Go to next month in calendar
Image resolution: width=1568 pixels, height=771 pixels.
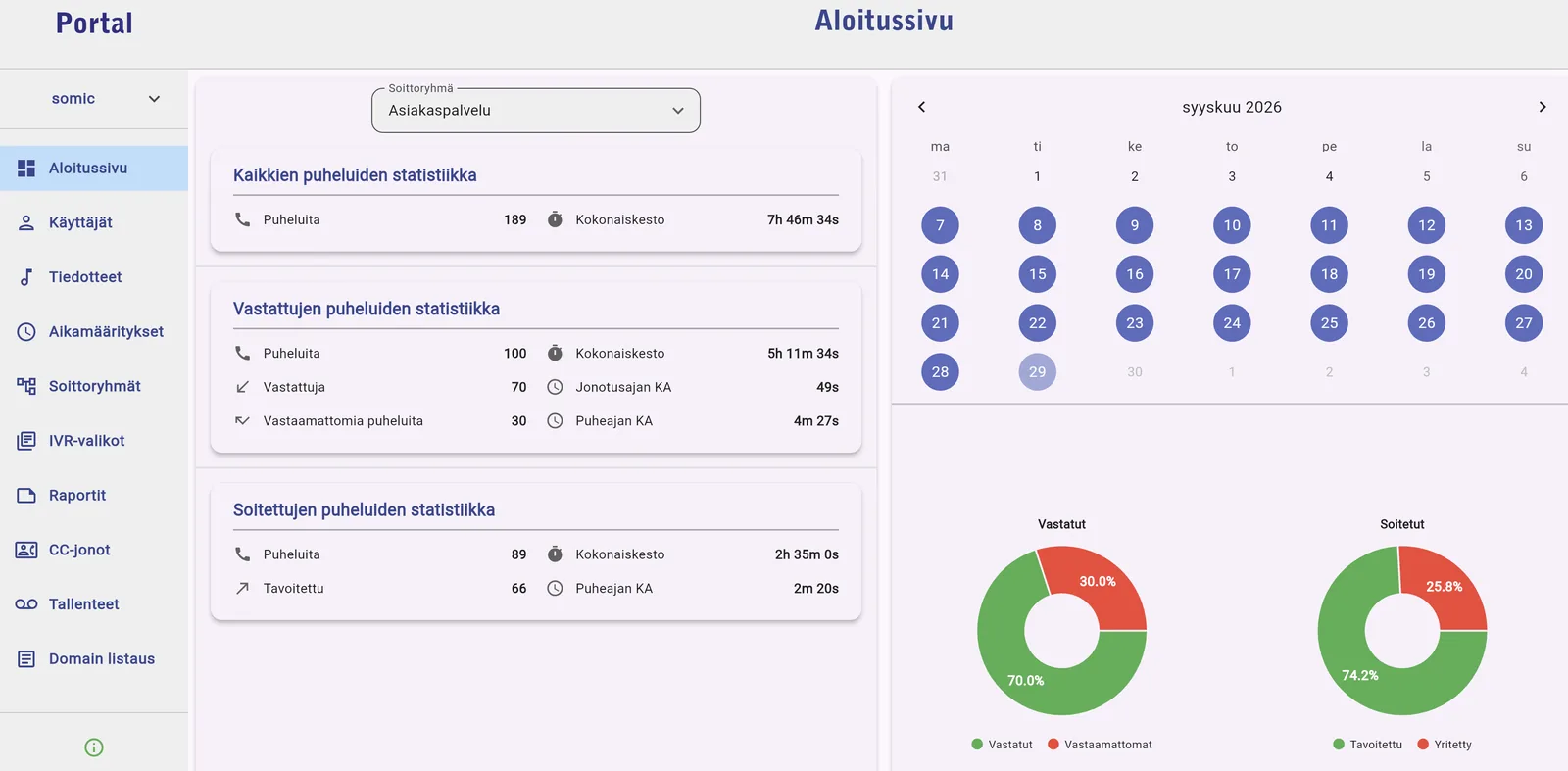pos(1543,107)
